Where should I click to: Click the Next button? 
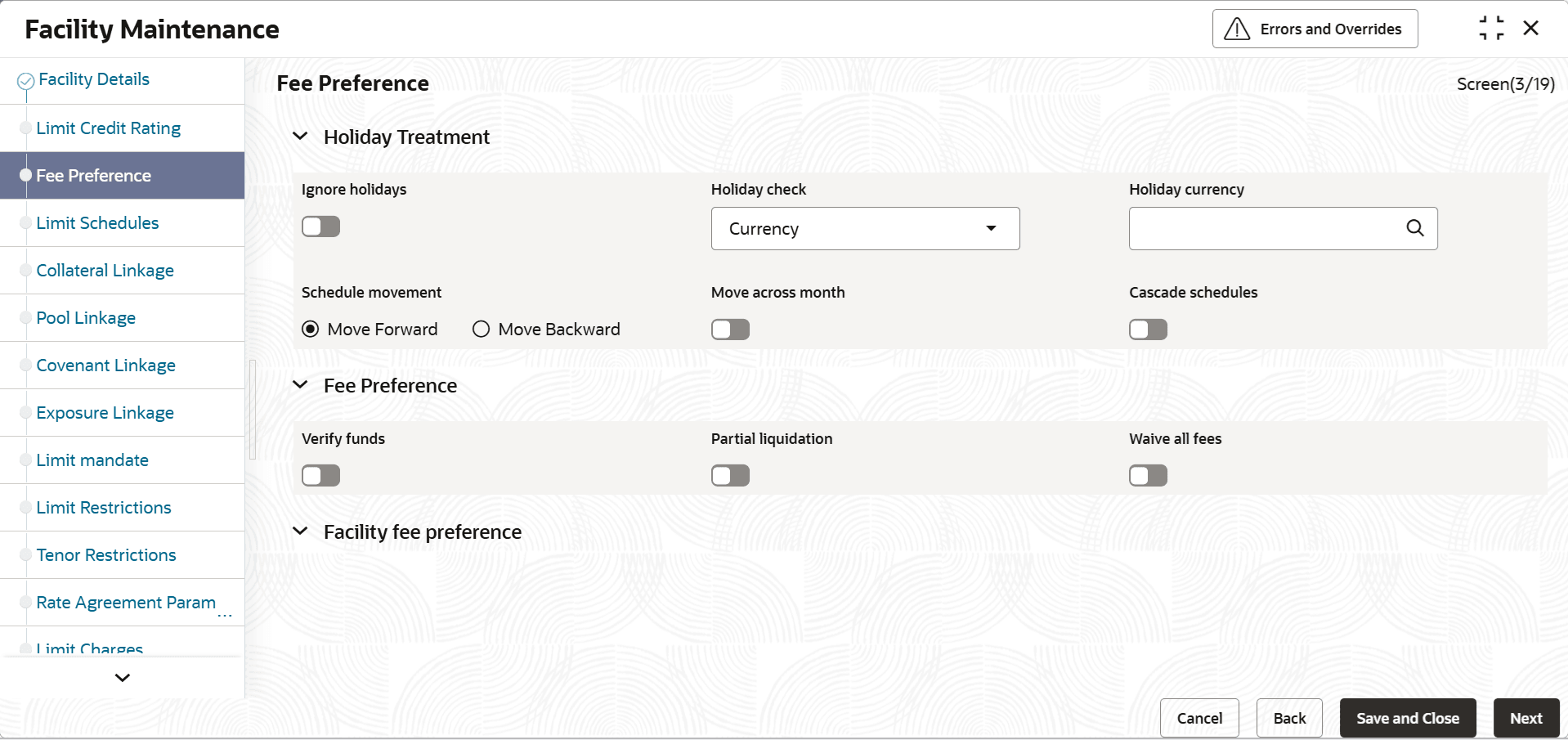1525,718
